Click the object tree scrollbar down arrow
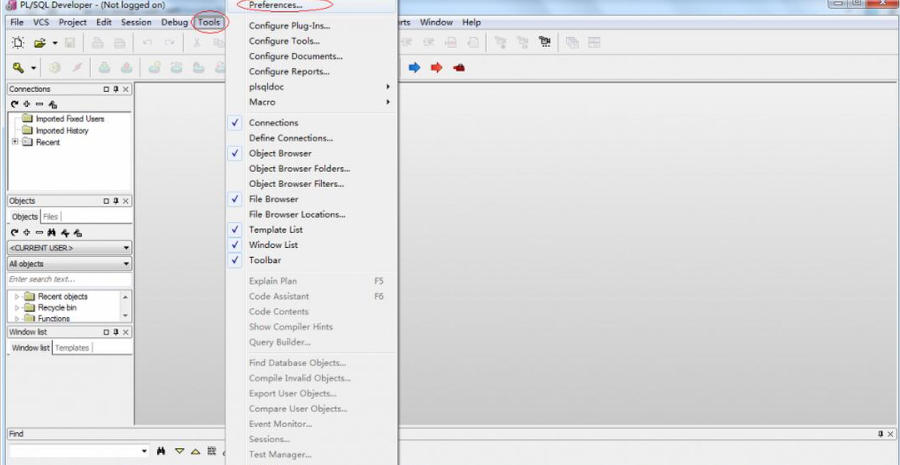 click(x=125, y=316)
